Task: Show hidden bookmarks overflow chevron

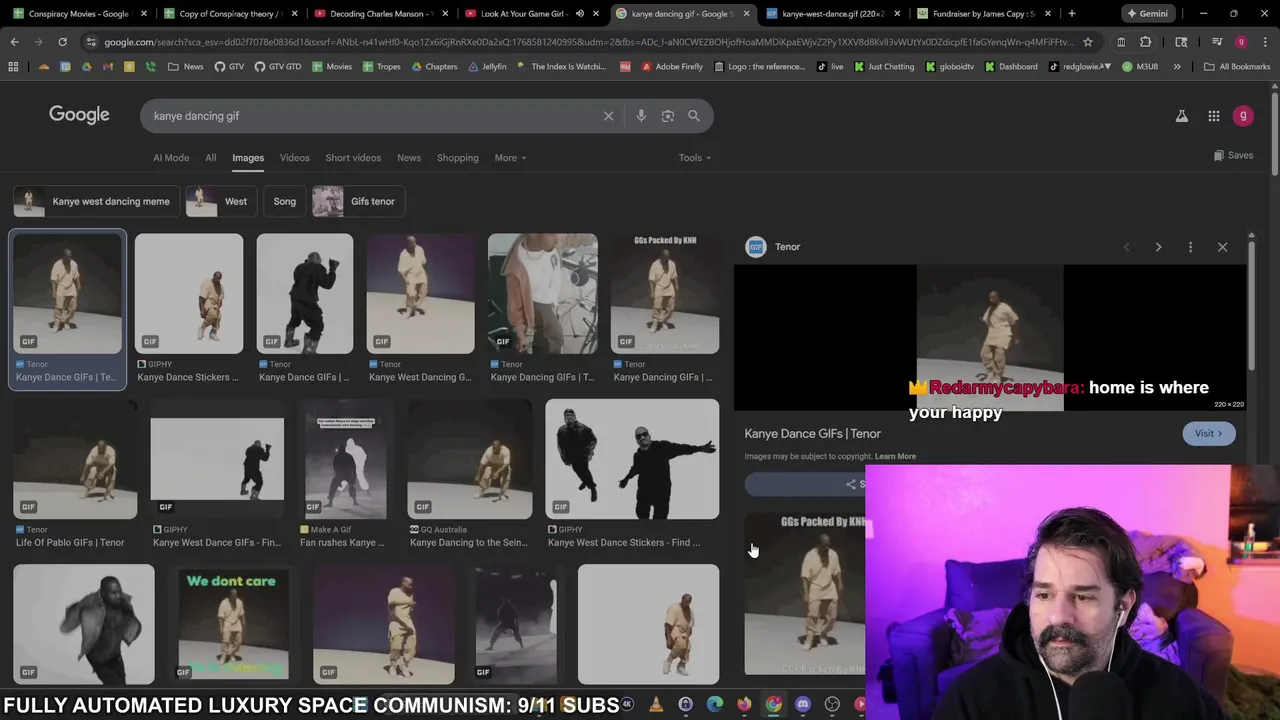Action: [x=1177, y=66]
